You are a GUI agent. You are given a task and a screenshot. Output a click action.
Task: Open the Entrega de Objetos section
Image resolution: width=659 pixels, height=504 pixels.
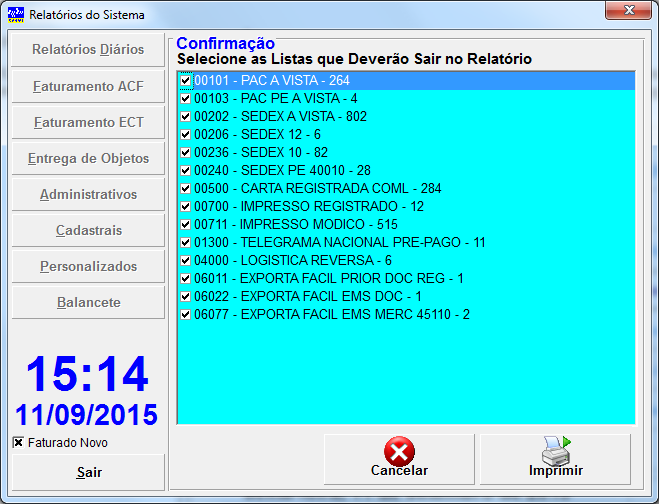88,158
